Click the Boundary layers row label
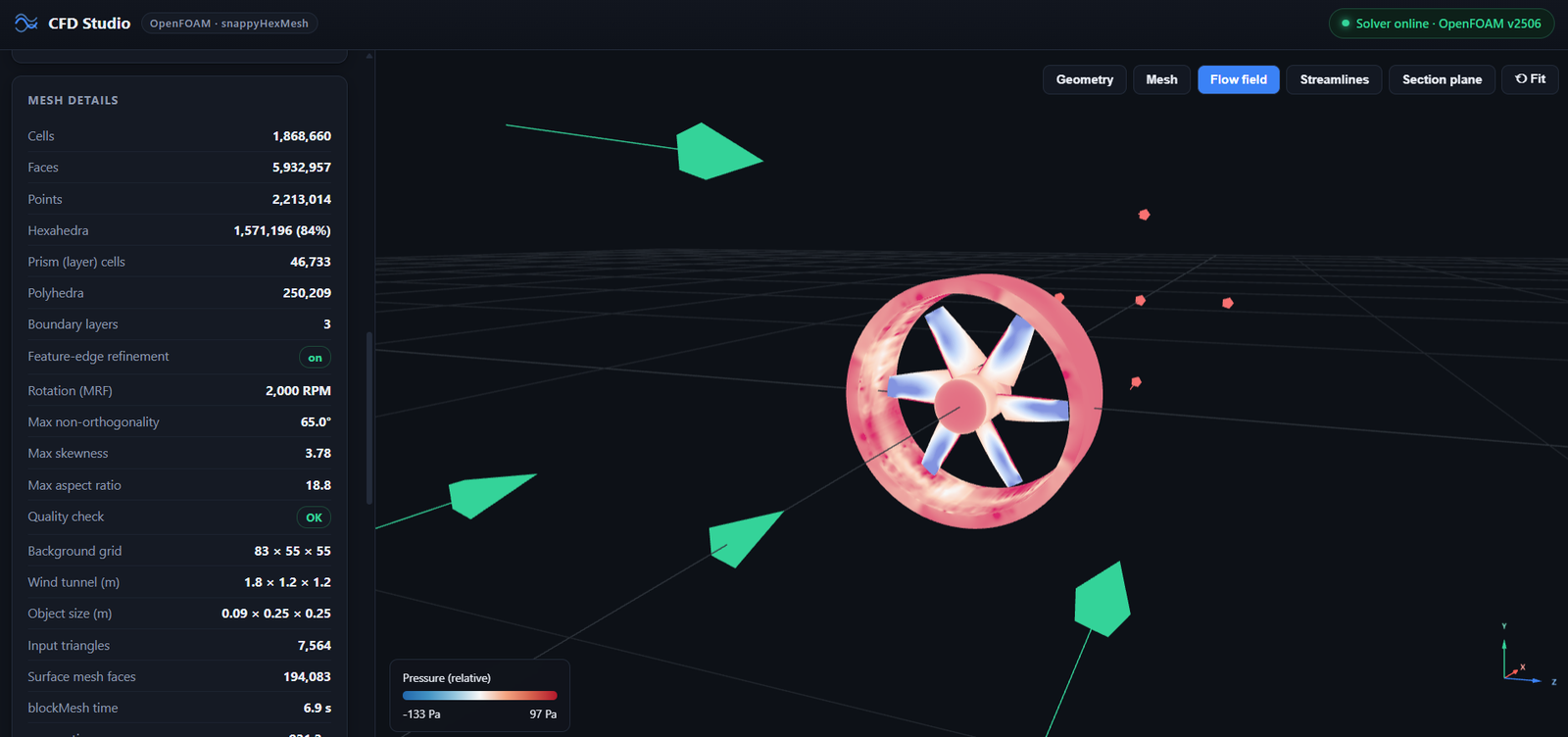Viewport: 1568px width, 737px height. (73, 324)
